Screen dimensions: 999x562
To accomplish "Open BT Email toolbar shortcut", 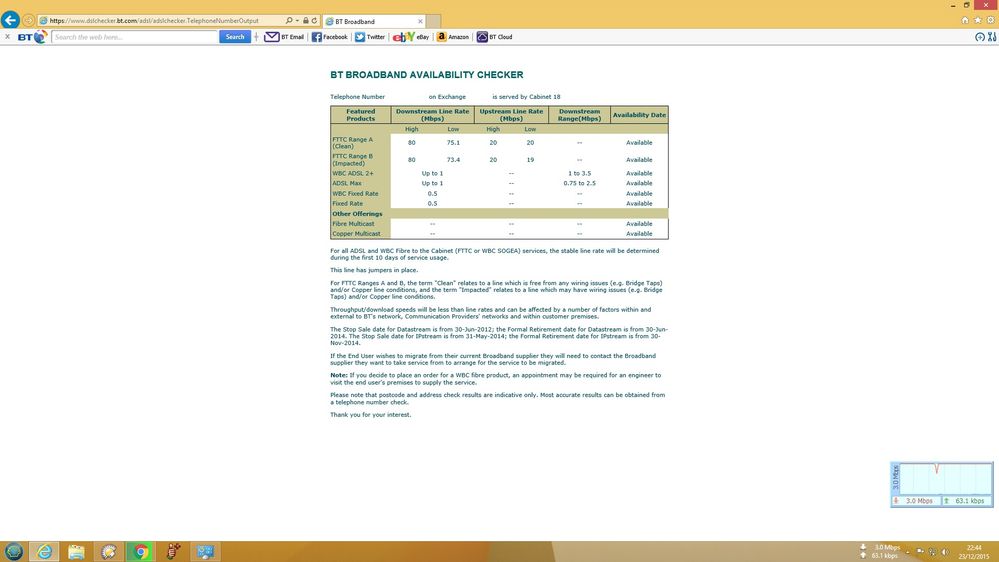I will (284, 37).
